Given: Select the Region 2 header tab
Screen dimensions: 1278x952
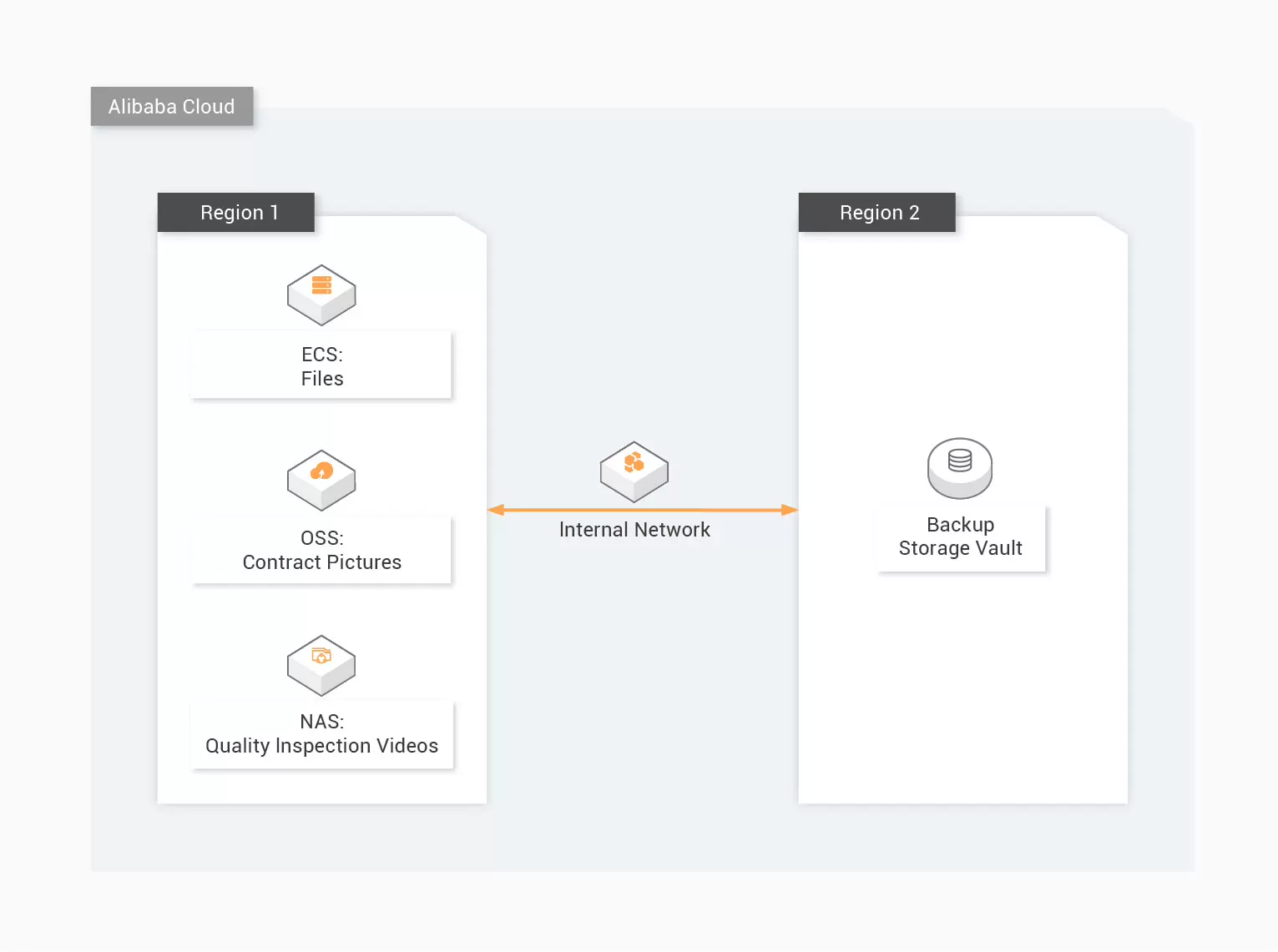Looking at the screenshot, I should pyautogui.click(x=877, y=213).
